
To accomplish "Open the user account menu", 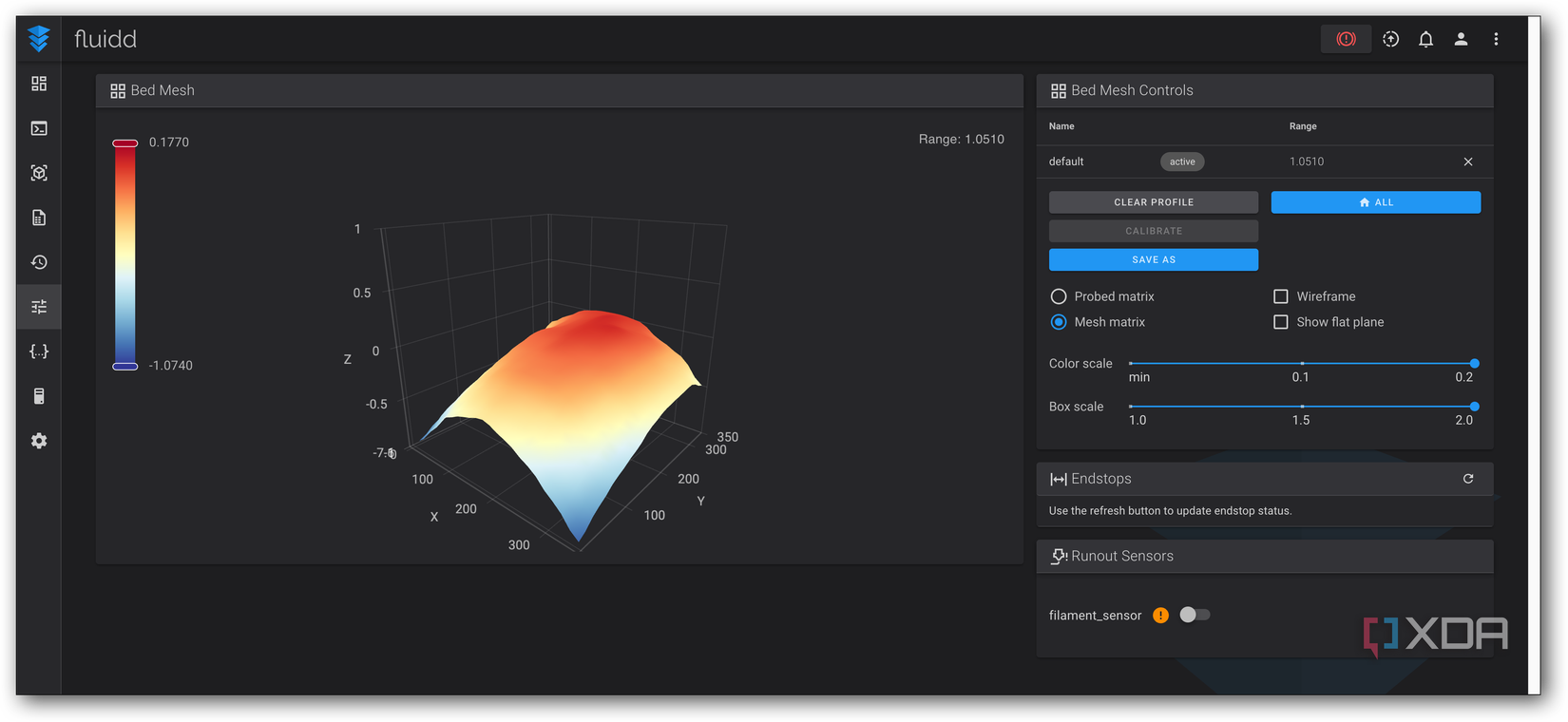I will [1461, 39].
